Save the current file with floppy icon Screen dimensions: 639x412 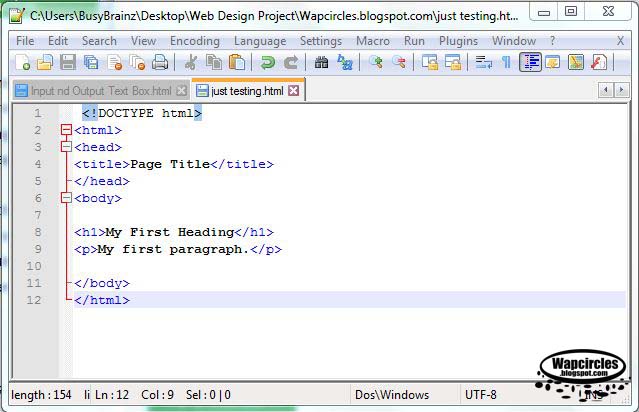[x=68, y=63]
